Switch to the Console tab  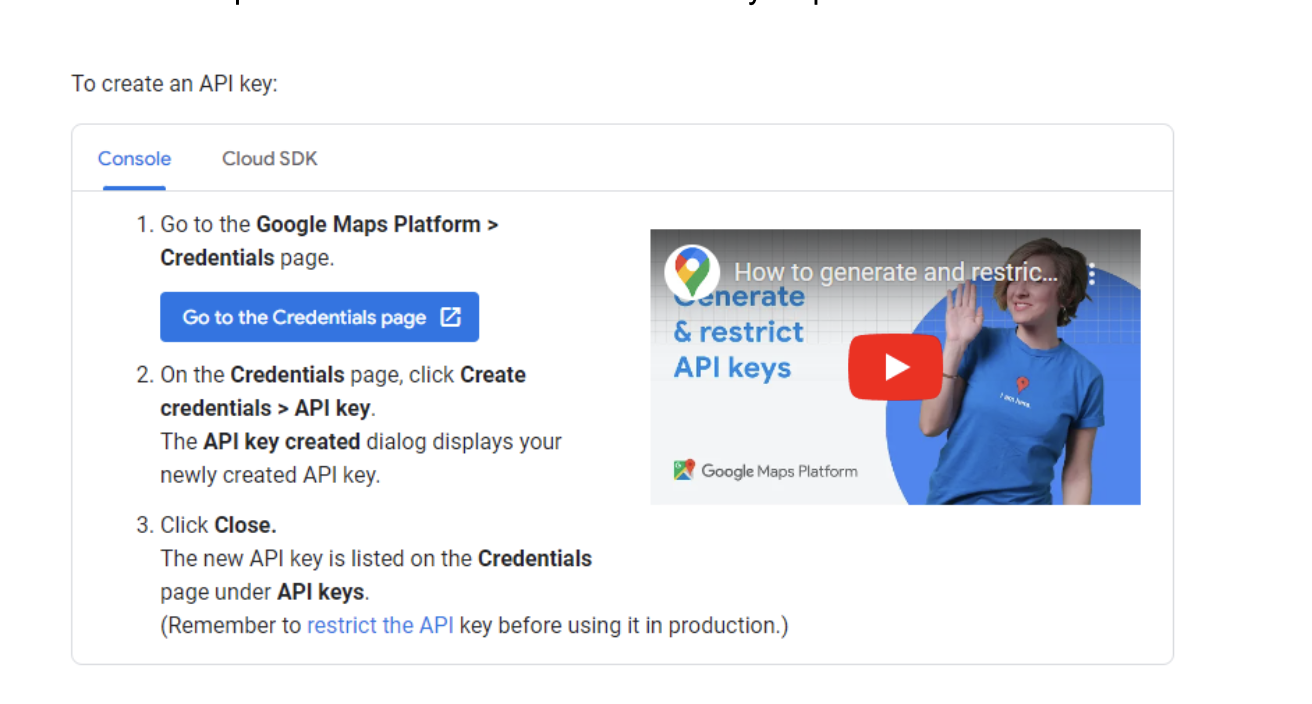click(134, 159)
